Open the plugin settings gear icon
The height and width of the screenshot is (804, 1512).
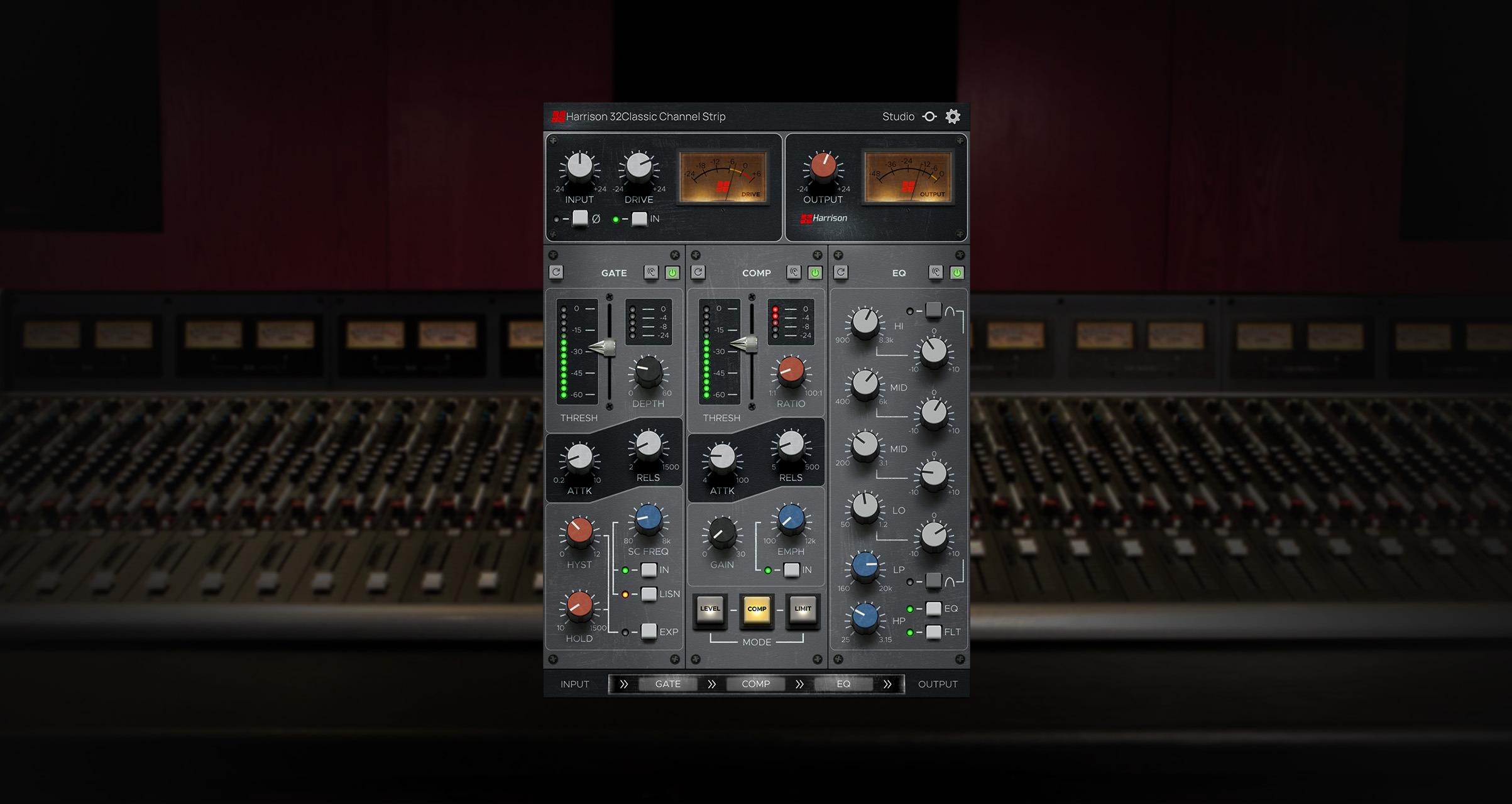point(952,117)
